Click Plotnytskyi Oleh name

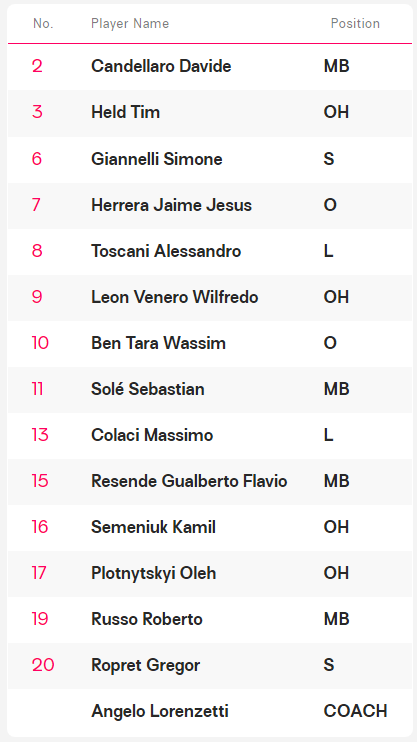(x=153, y=573)
